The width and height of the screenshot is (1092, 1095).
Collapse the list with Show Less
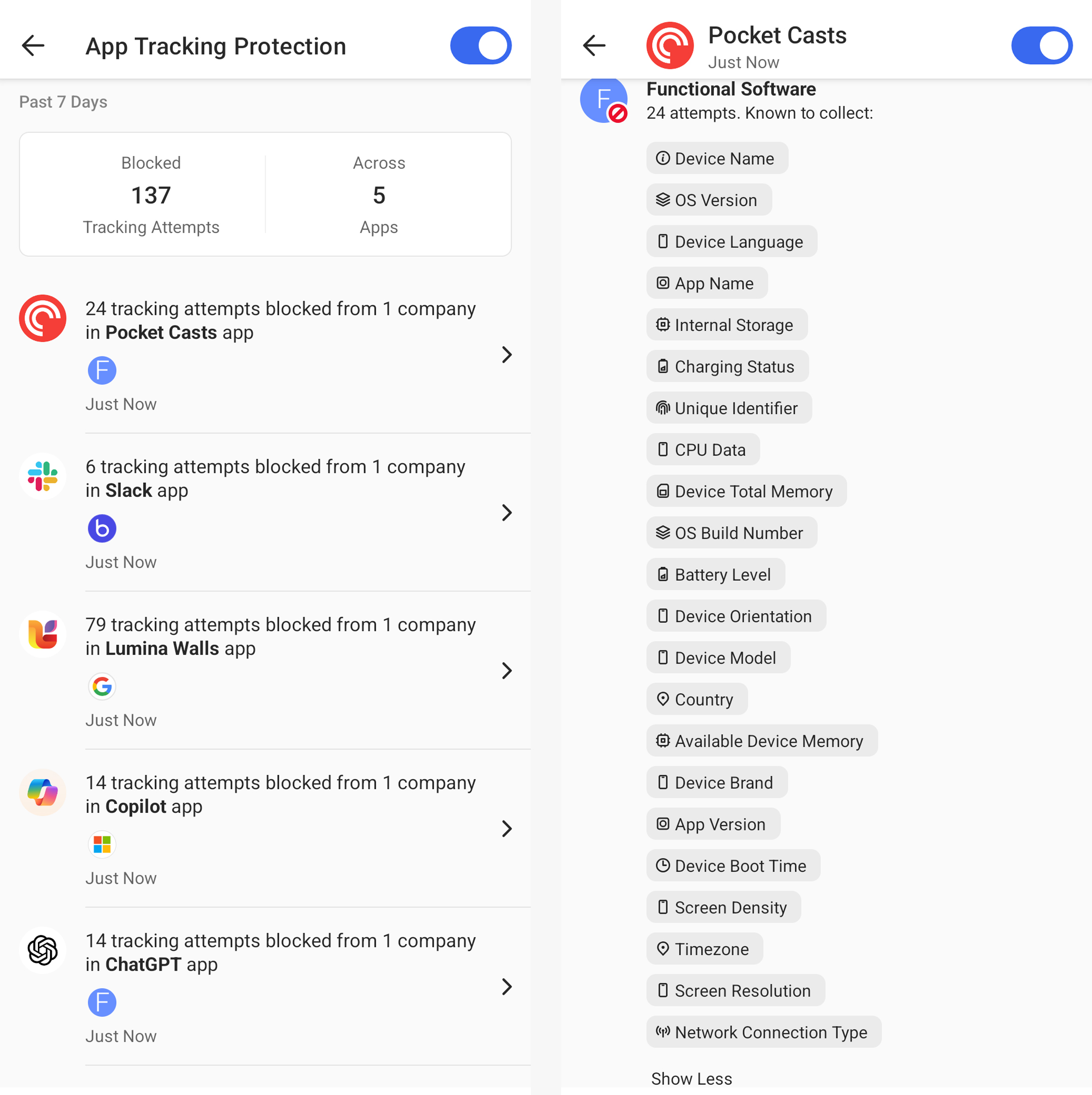point(692,1078)
